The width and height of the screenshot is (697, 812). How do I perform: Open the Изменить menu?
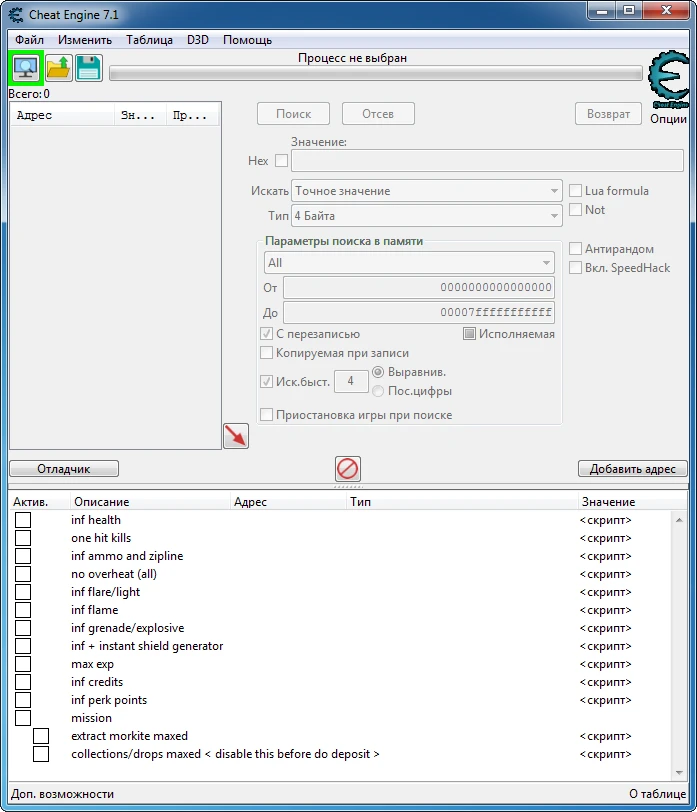click(84, 40)
